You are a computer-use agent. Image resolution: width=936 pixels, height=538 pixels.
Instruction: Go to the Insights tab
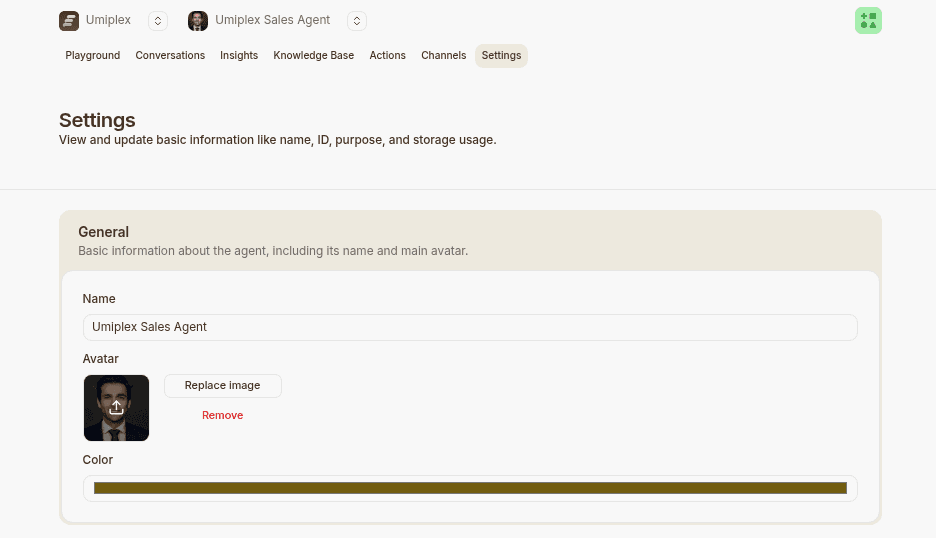click(239, 56)
